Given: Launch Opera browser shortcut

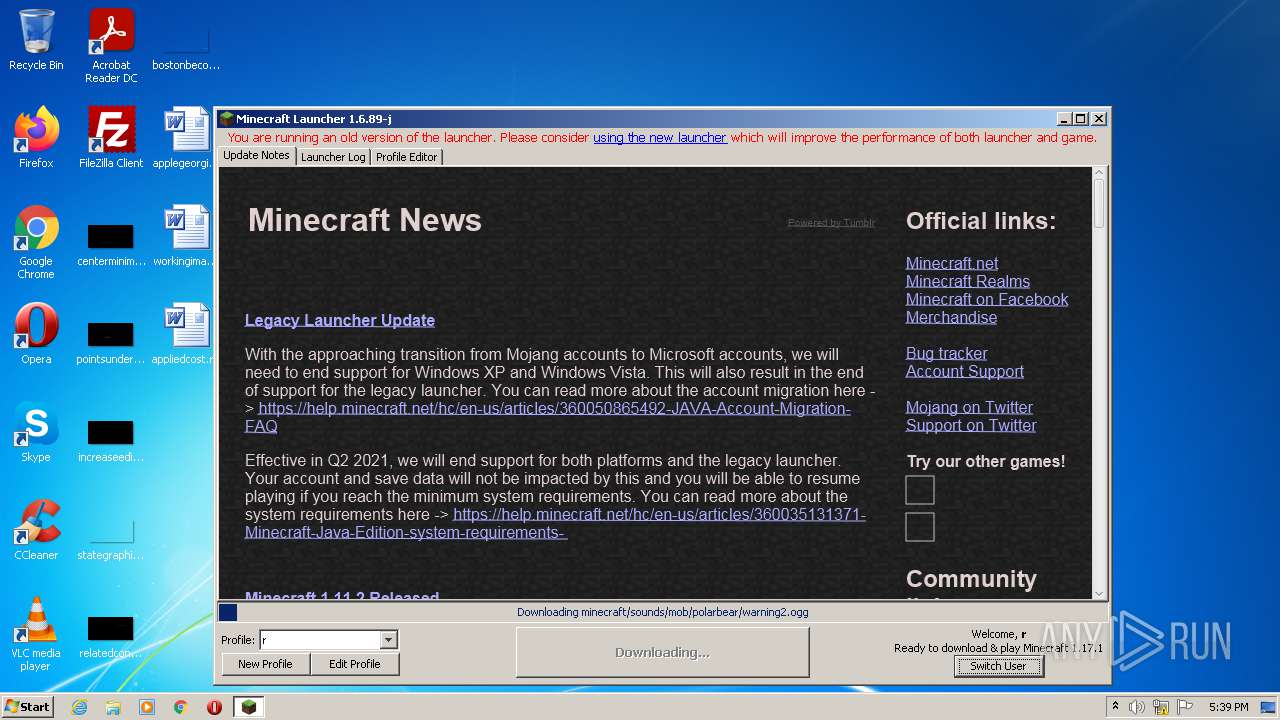Looking at the screenshot, I should [36, 334].
